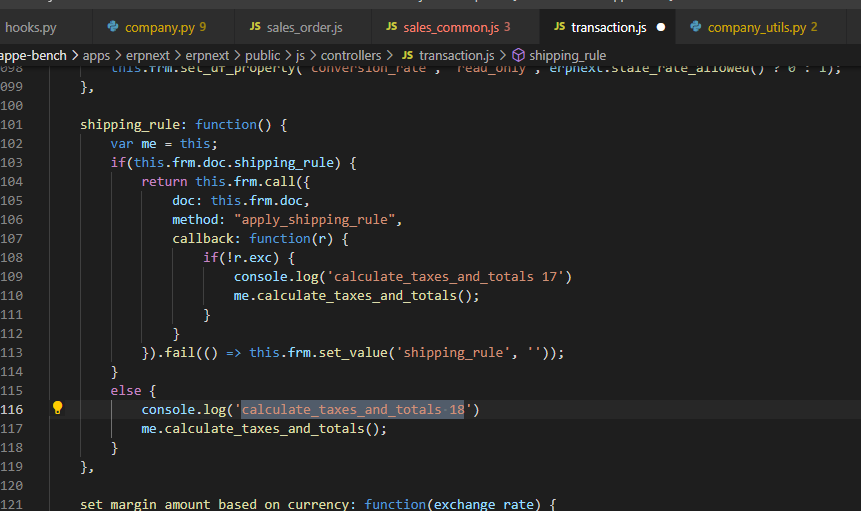Open 'appe-bench' breadcrumb segment
Image resolution: width=861 pixels, height=511 pixels.
pyautogui.click(x=33, y=55)
